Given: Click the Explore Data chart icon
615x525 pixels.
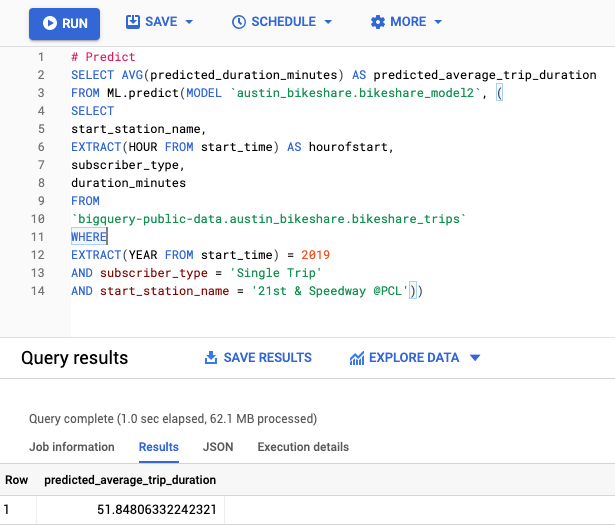Looking at the screenshot, I should pos(357,358).
